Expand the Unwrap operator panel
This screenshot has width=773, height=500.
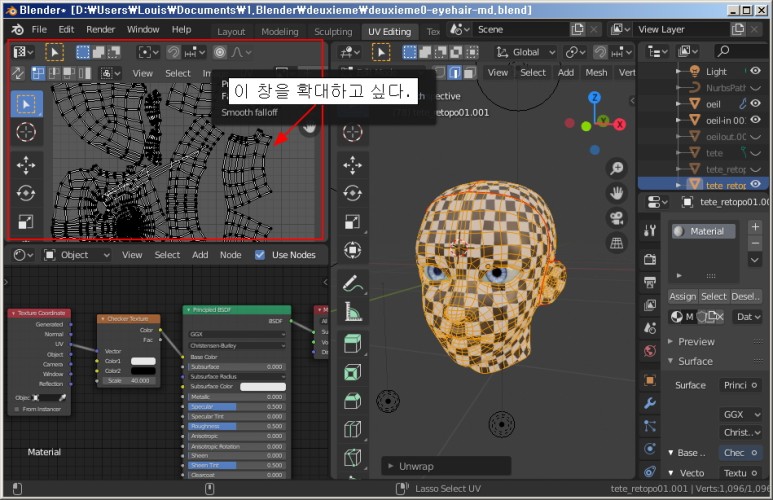click(x=392, y=466)
